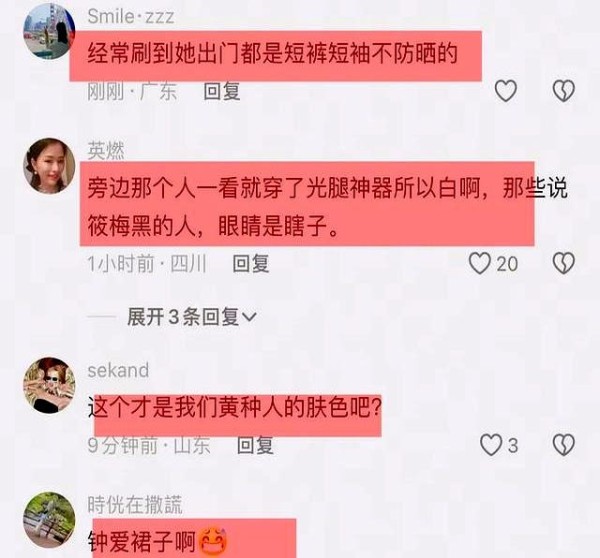Click the chevron next to 展开3条回复
600x558 pixels.
point(249,318)
